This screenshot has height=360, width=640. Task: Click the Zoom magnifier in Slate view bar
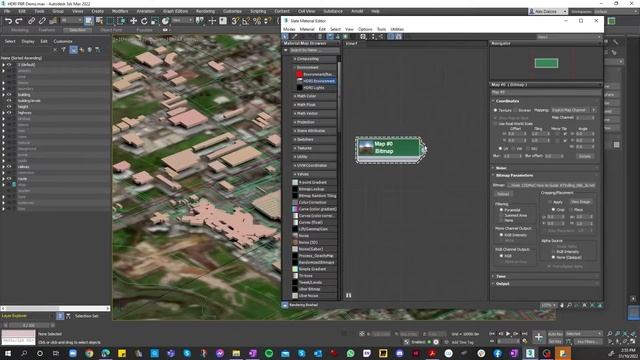pyautogui.click(x=569, y=305)
